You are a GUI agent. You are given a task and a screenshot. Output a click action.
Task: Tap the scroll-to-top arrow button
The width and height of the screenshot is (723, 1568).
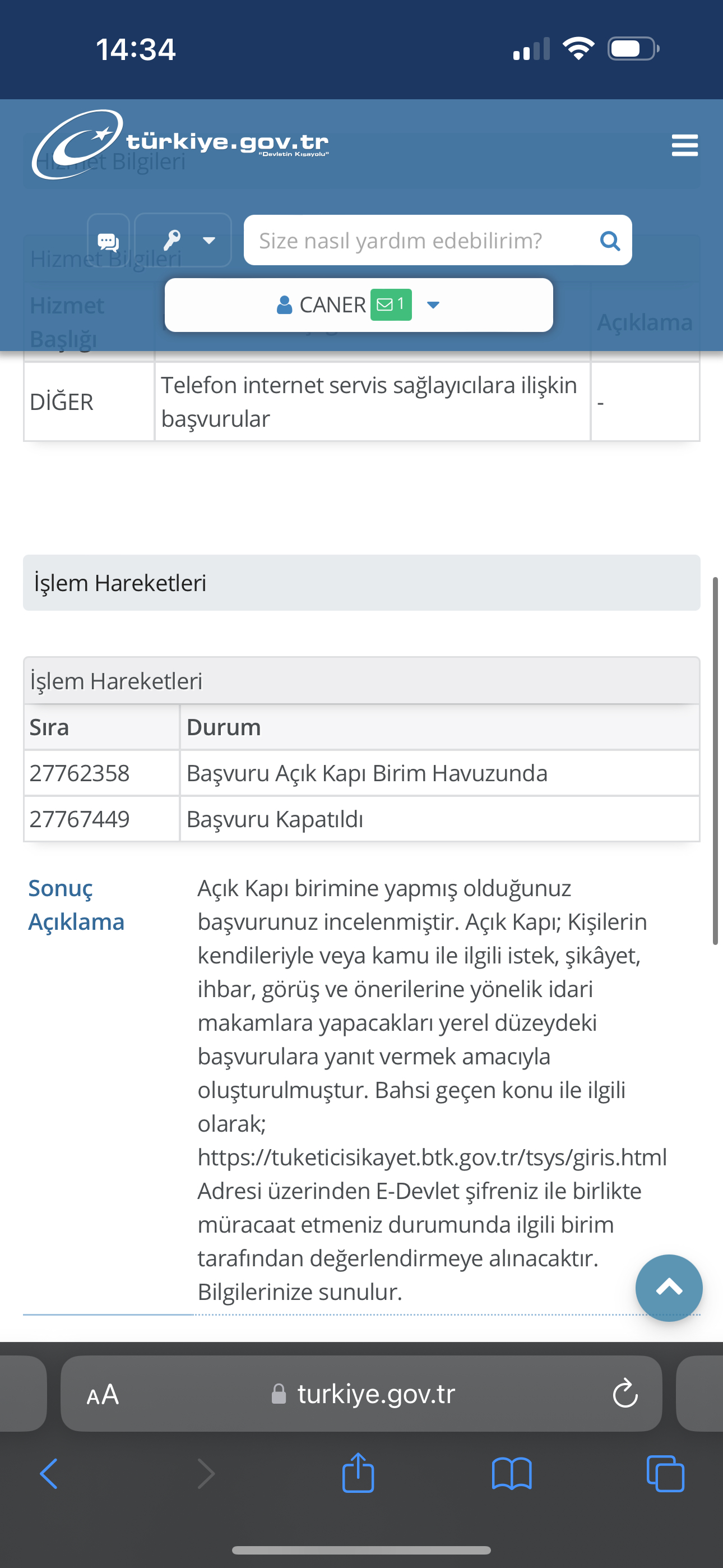[x=669, y=1288]
